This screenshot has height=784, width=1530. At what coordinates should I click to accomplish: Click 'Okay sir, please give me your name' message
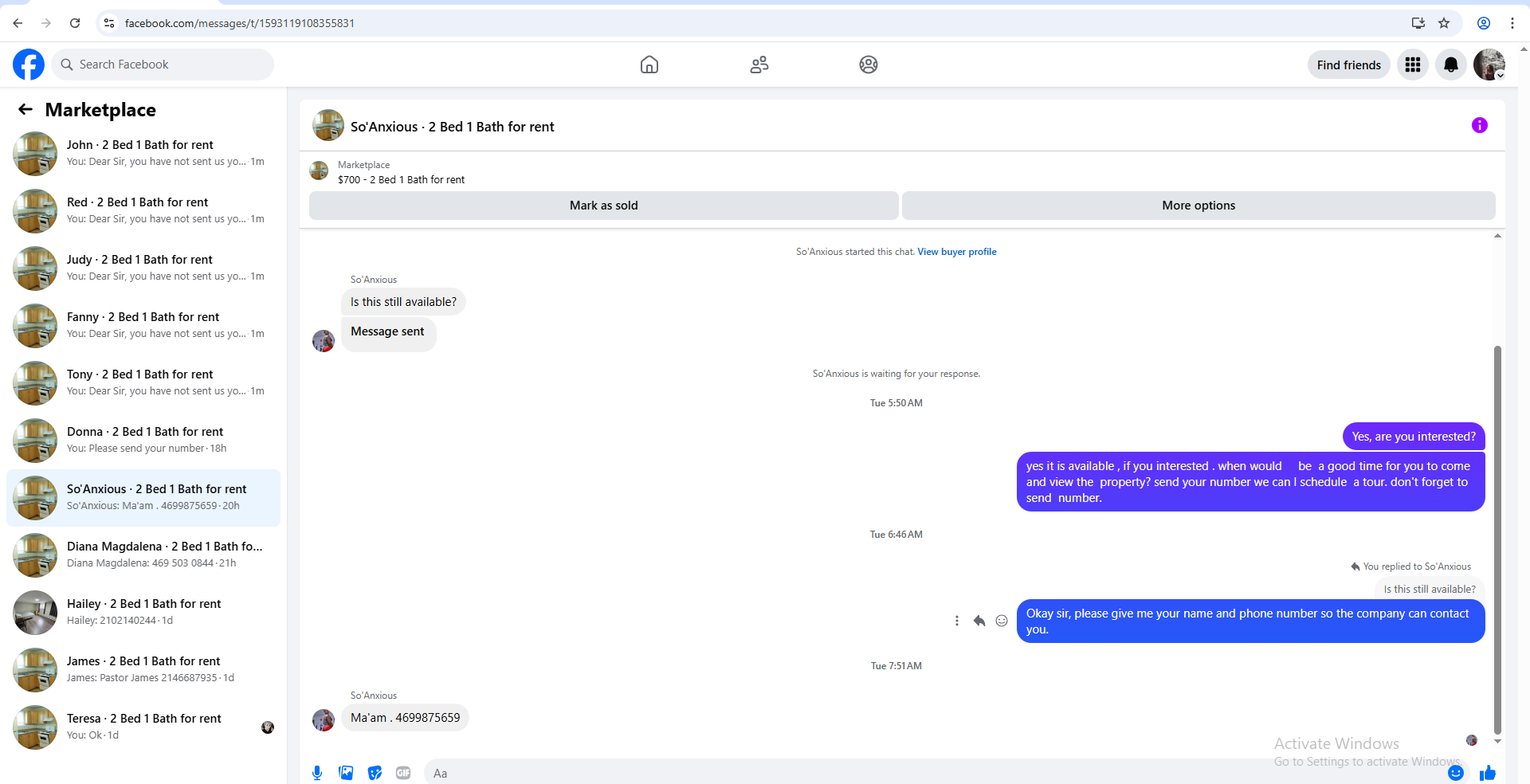[1250, 621]
